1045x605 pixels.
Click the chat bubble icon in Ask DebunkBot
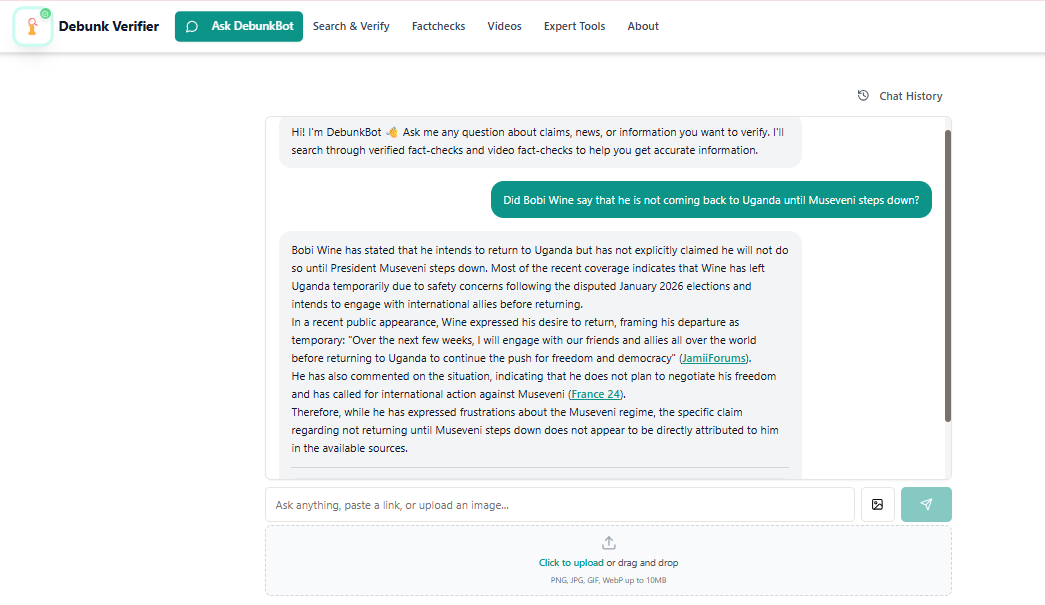point(192,27)
